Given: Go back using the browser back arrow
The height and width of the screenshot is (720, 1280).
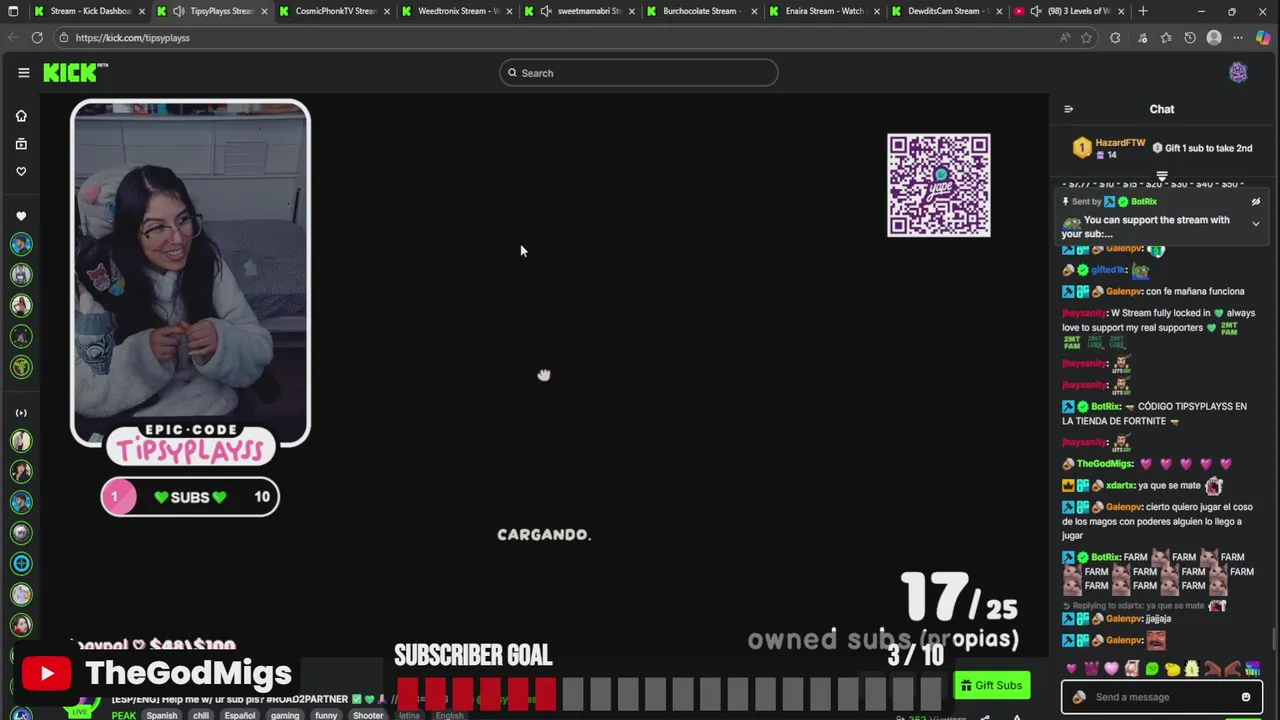Looking at the screenshot, I should [12, 38].
